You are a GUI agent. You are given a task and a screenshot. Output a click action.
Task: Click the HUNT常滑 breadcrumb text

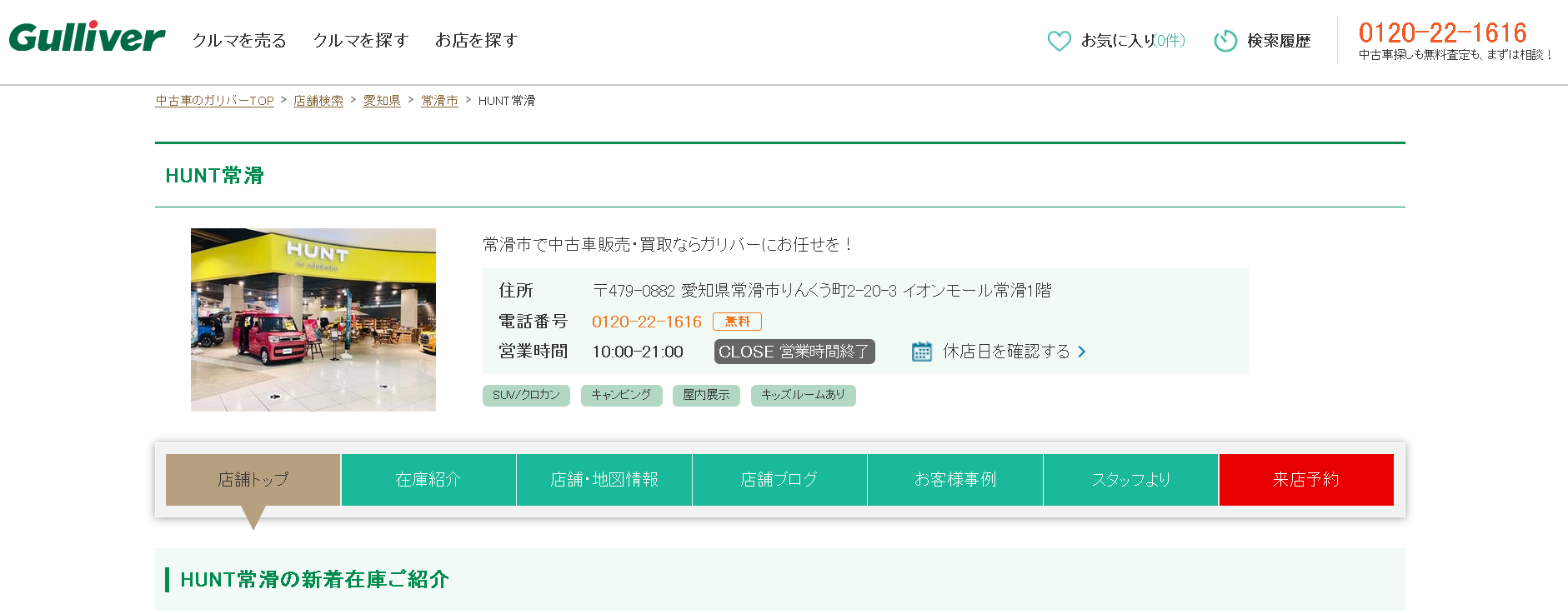click(x=507, y=101)
